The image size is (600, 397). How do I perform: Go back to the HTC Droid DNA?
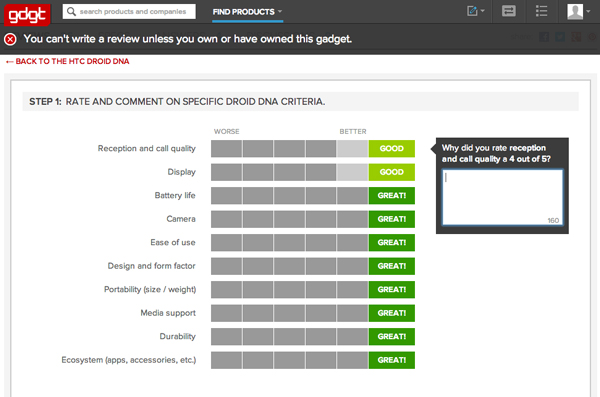68,61
